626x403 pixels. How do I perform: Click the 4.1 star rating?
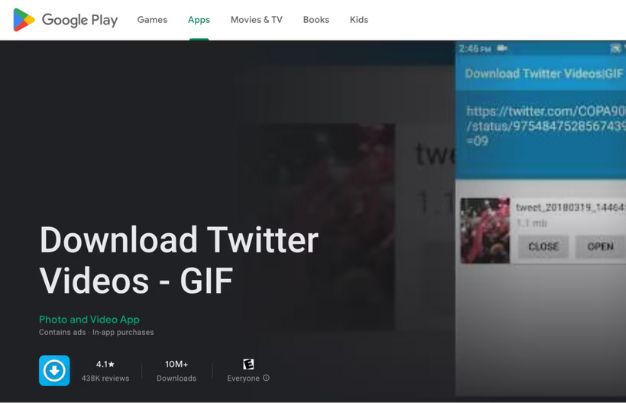tap(105, 364)
